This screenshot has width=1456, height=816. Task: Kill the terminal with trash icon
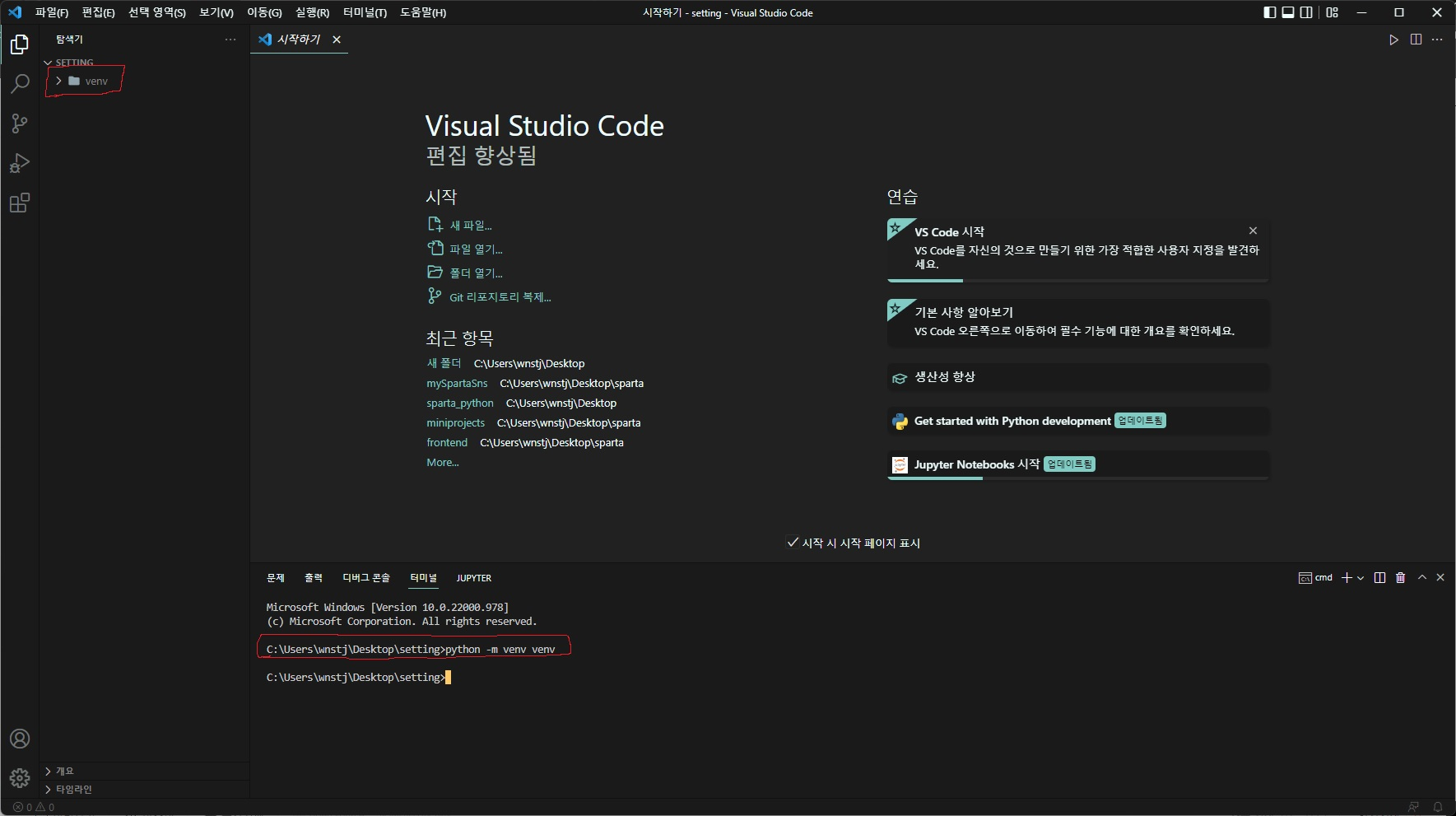coord(1401,578)
